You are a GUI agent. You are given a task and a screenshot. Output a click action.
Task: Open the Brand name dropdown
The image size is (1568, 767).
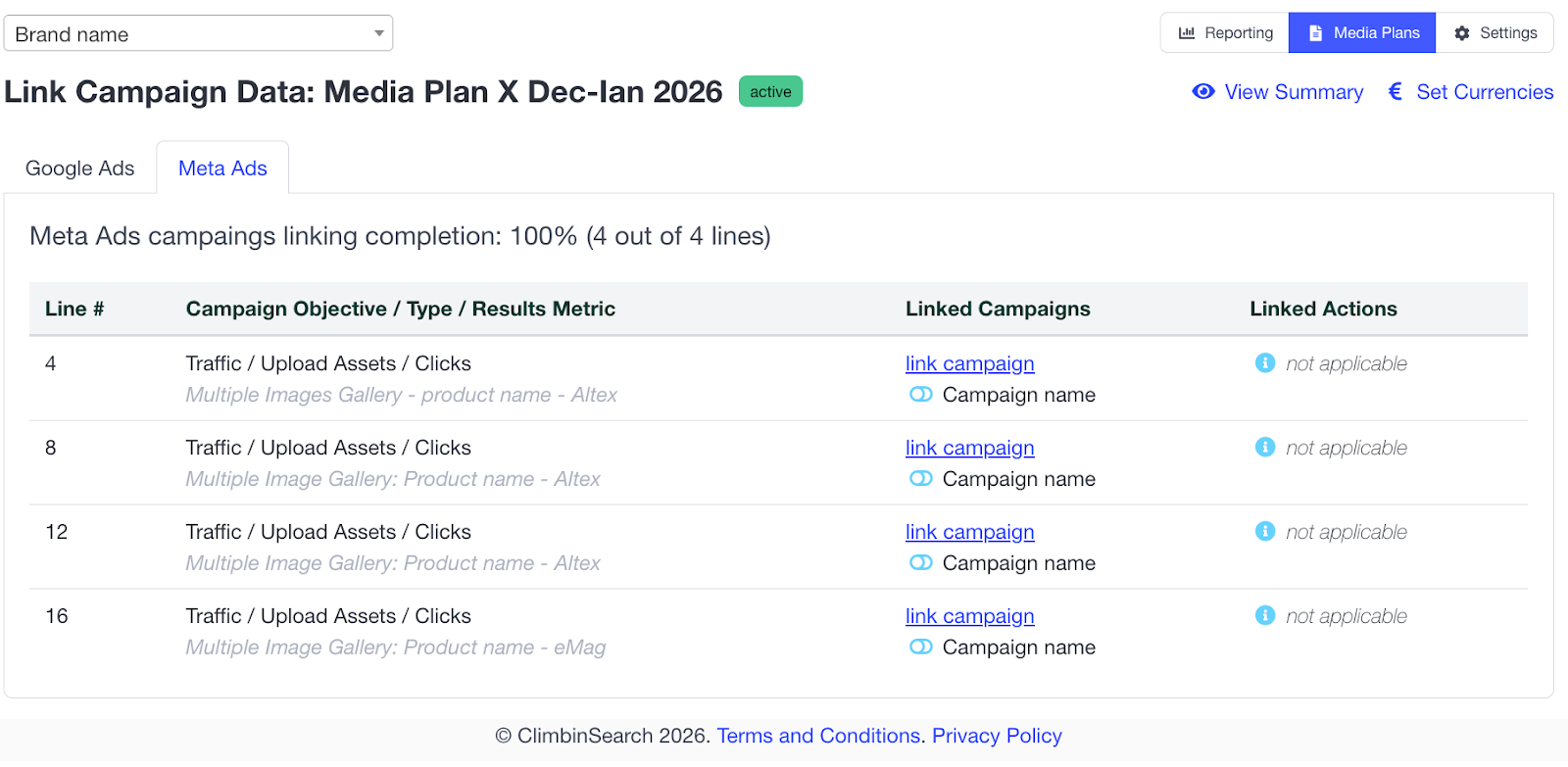pyautogui.click(x=198, y=33)
